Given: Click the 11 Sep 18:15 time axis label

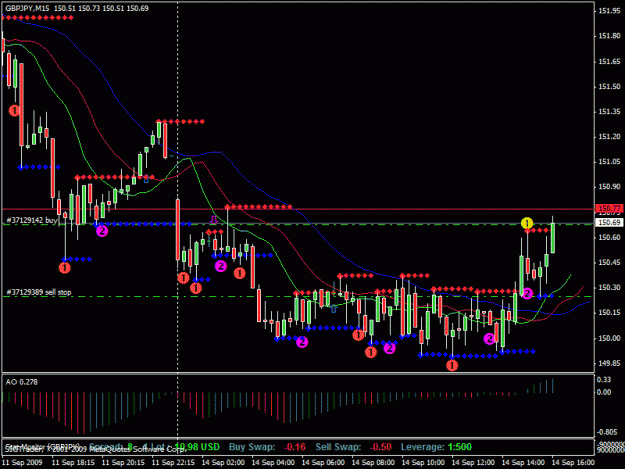Looking at the screenshot, I should tap(73, 463).
